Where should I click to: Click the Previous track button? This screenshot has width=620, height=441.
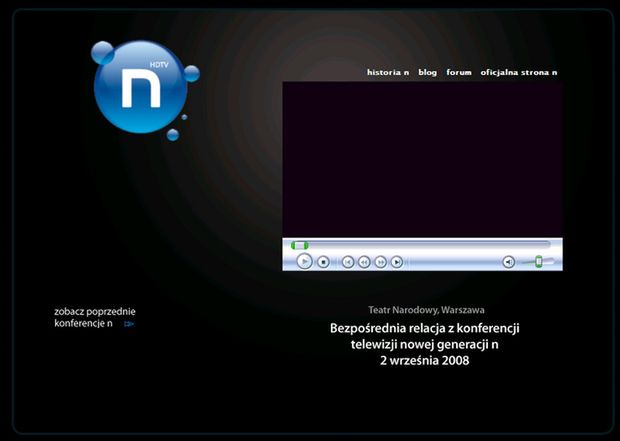[348, 262]
